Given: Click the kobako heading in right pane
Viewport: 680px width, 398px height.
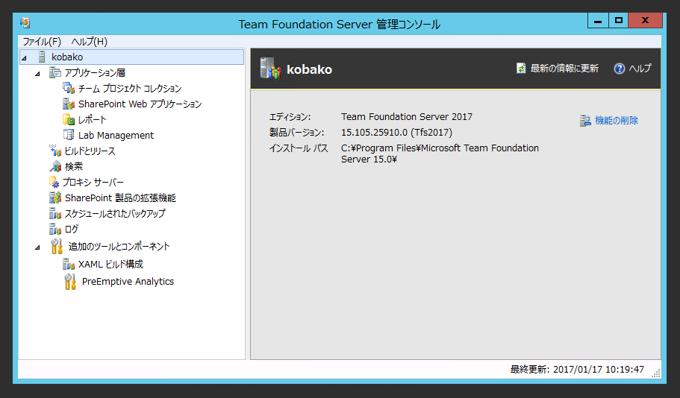Looking at the screenshot, I should (x=309, y=69).
